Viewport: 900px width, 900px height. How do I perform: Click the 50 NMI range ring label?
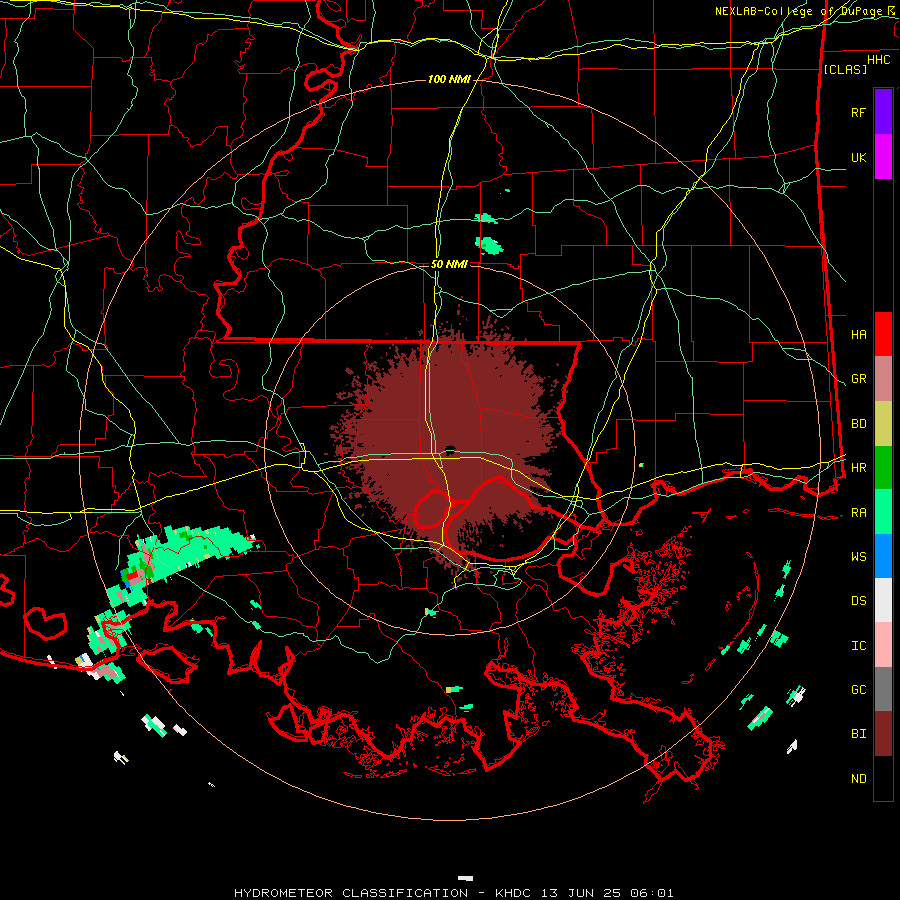(449, 264)
